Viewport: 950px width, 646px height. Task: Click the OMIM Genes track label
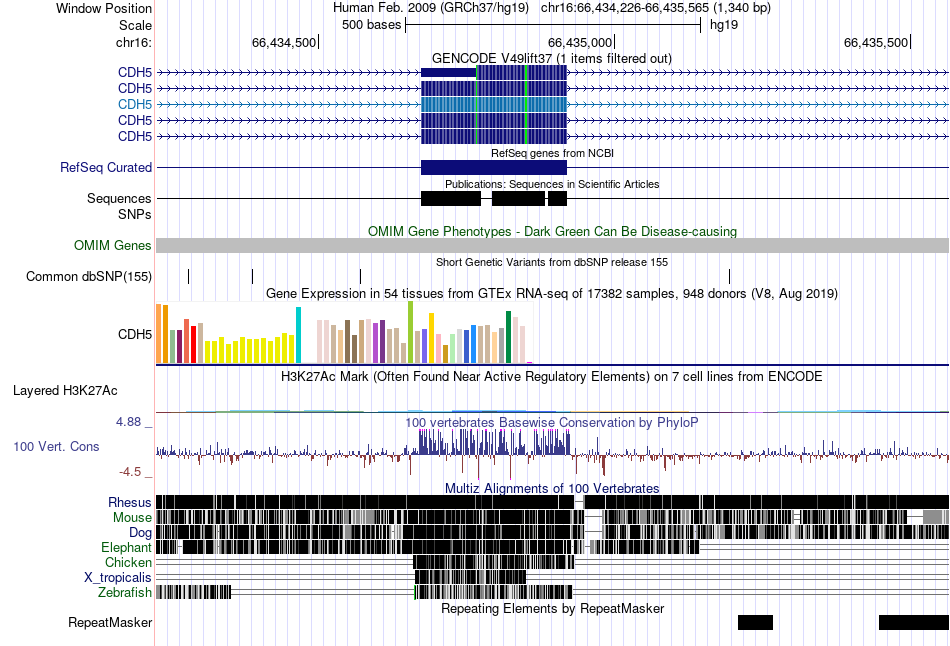point(112,245)
